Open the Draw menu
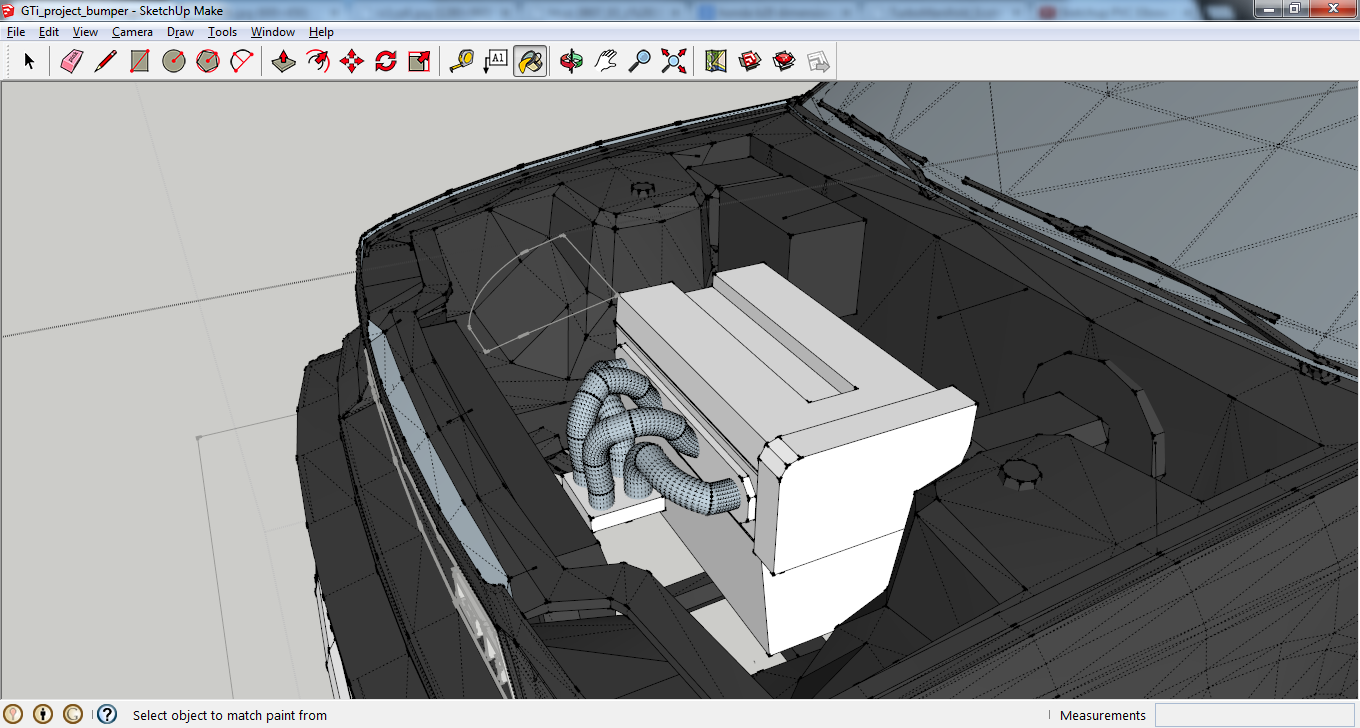The image size is (1360, 728). [x=180, y=32]
